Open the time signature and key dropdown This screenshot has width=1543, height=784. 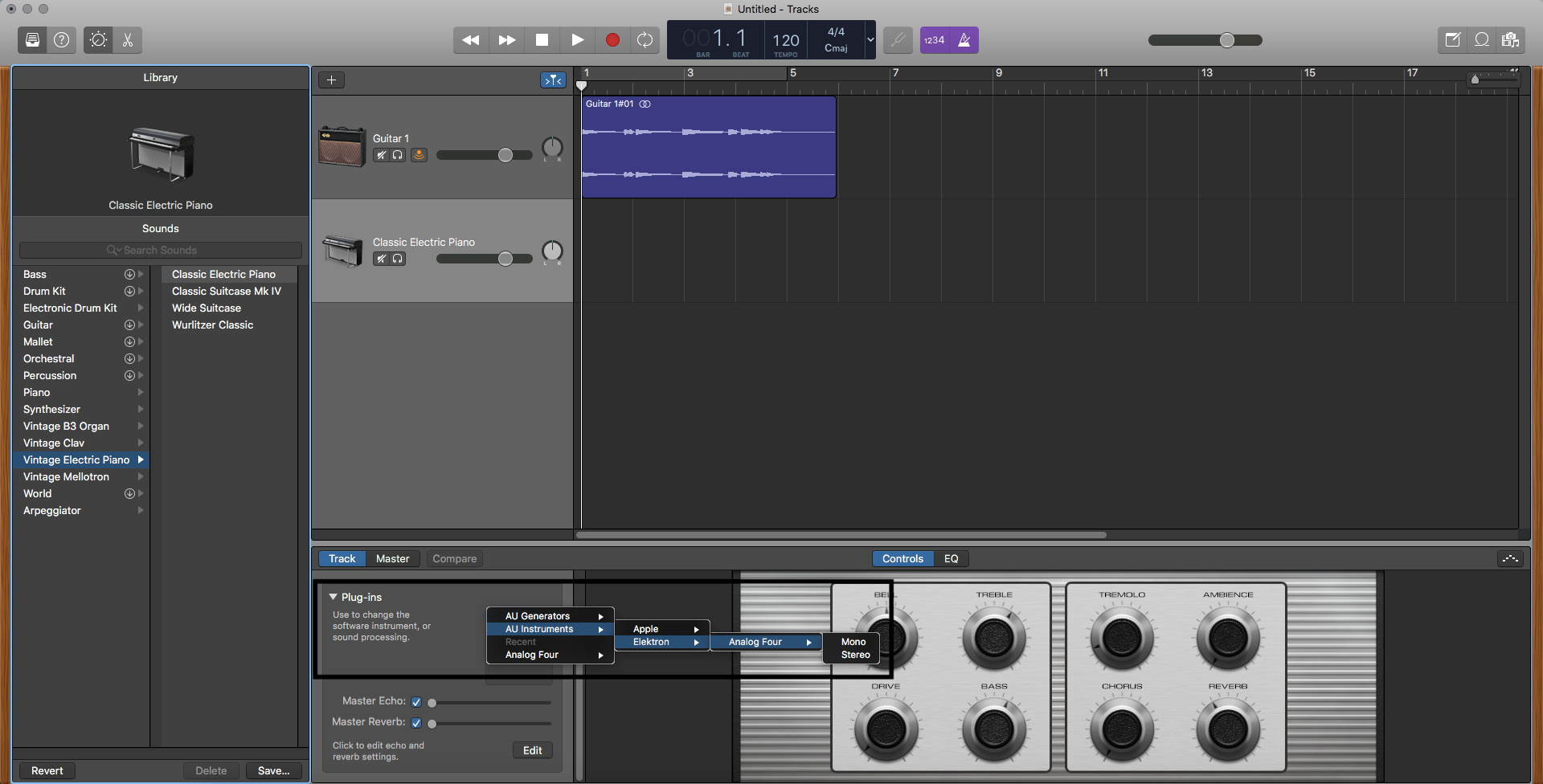(870, 40)
